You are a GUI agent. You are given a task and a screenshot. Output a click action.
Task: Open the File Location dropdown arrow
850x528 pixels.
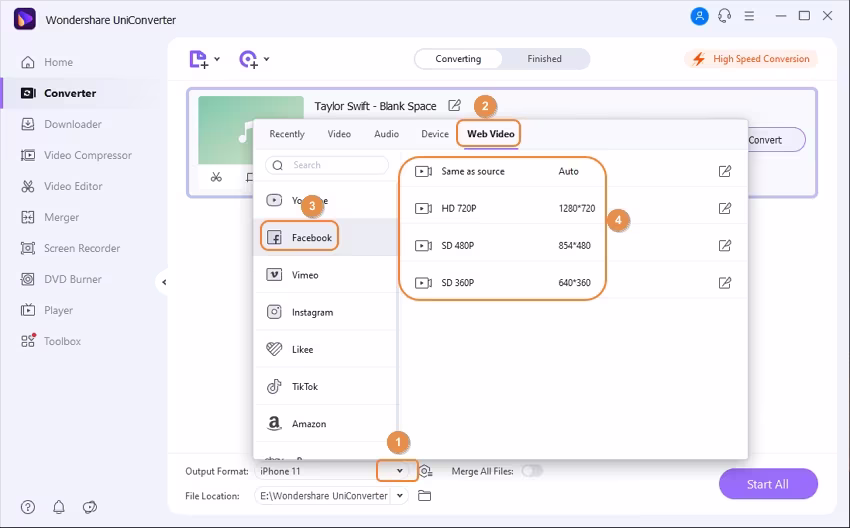[x=400, y=495]
